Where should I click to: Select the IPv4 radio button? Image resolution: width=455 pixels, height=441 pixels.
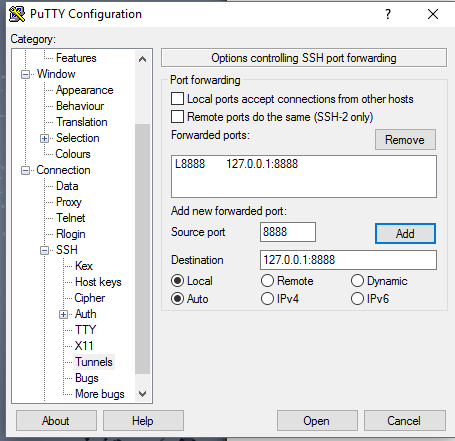click(267, 299)
